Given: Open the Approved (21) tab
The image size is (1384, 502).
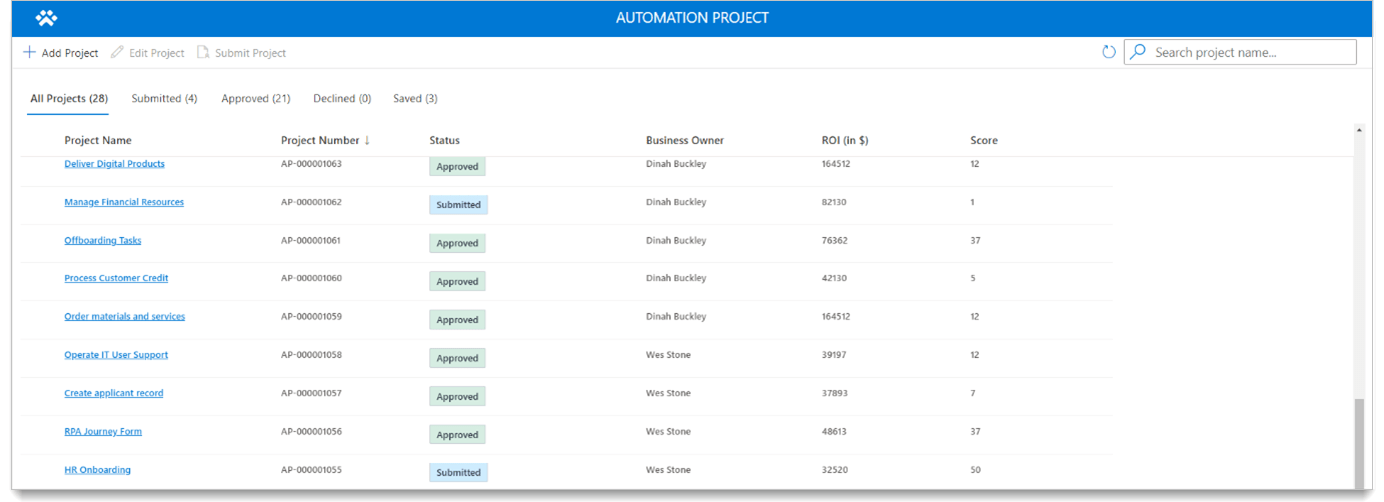Looking at the screenshot, I should click(x=256, y=98).
